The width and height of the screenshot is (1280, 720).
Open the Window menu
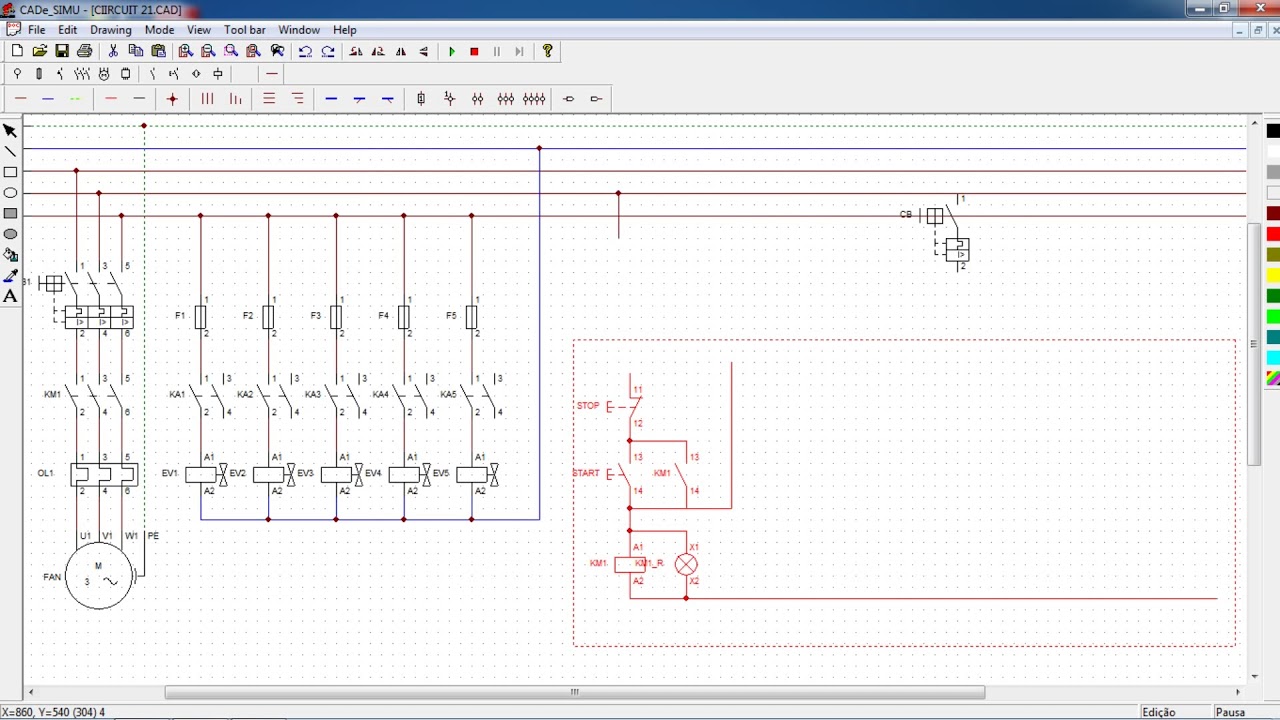point(299,30)
